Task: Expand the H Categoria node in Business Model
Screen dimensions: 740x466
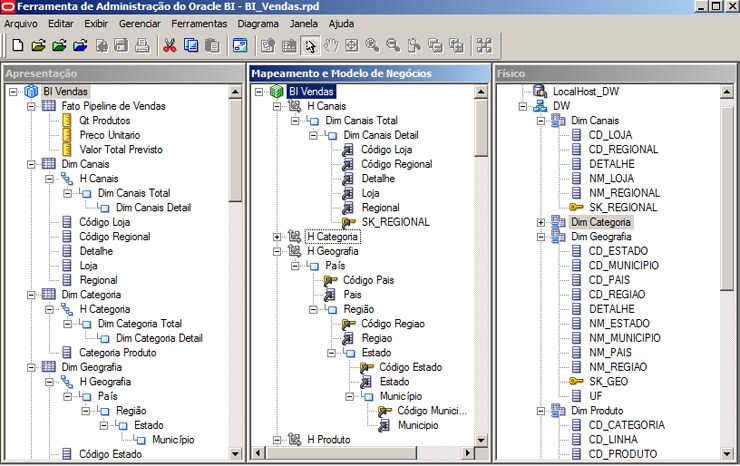Action: pos(277,237)
